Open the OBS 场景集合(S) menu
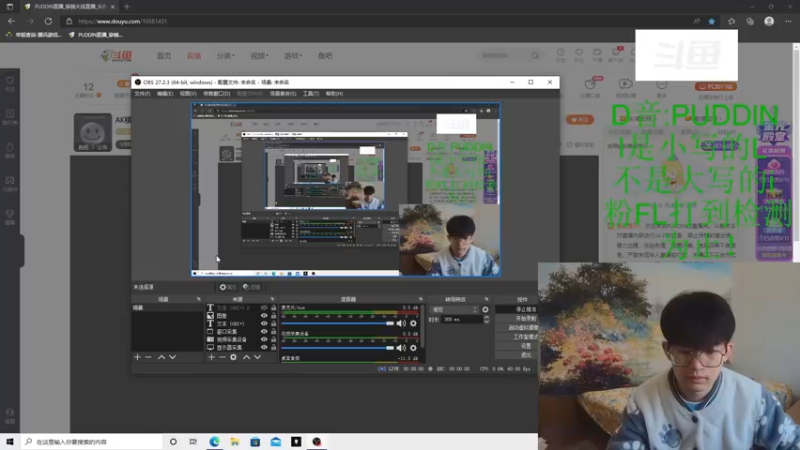This screenshot has height=450, width=800. pyautogui.click(x=283, y=94)
